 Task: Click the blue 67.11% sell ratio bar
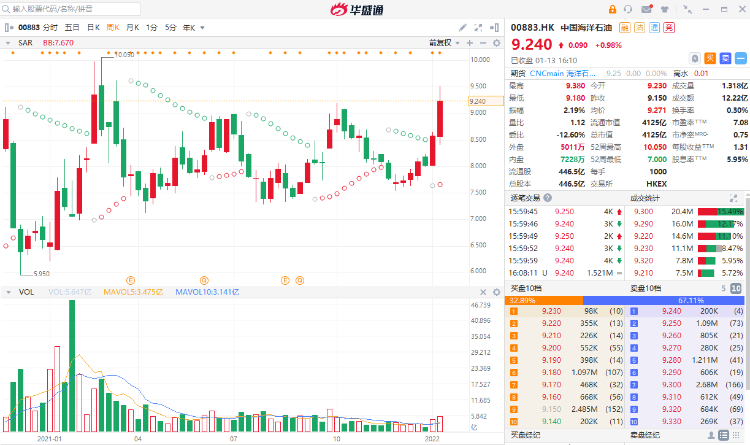(x=664, y=300)
